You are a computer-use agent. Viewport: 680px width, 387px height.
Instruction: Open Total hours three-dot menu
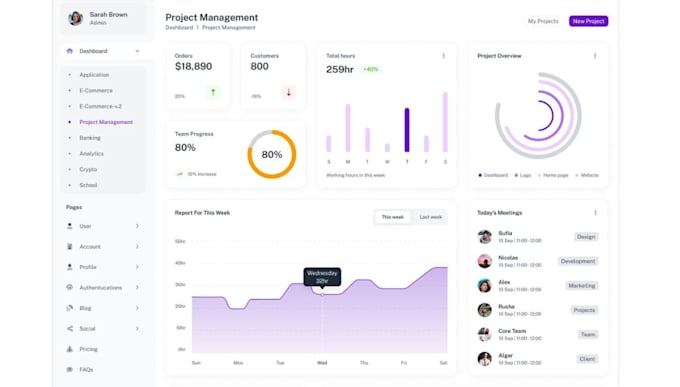[x=443, y=56]
